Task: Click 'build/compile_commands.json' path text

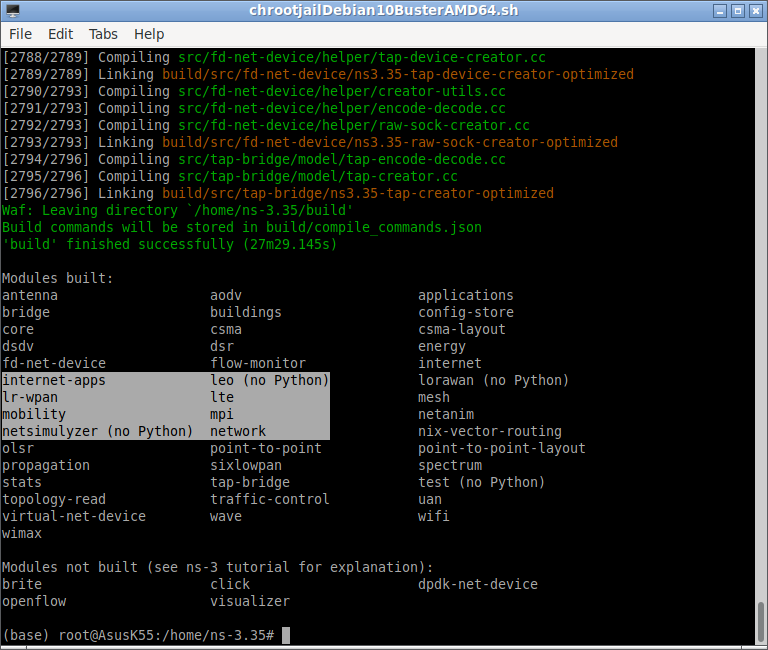Action: (x=374, y=227)
